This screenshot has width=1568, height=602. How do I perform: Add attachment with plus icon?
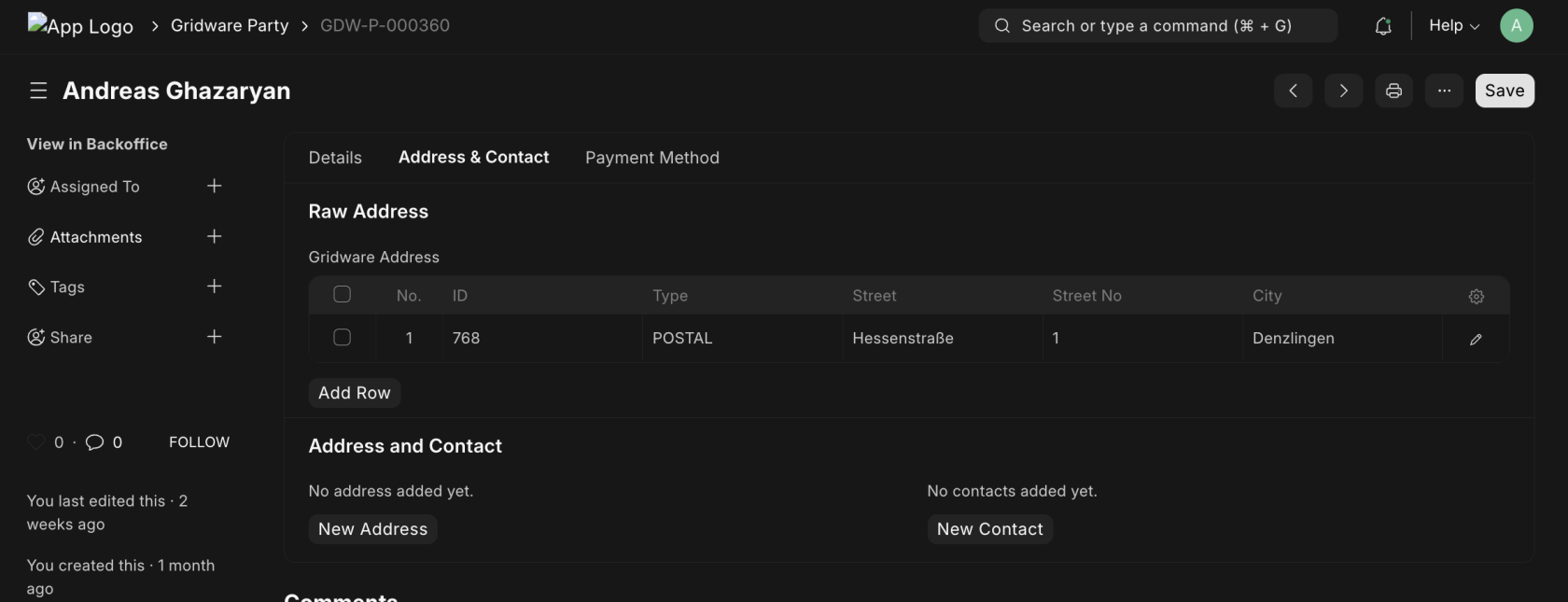[x=214, y=236]
